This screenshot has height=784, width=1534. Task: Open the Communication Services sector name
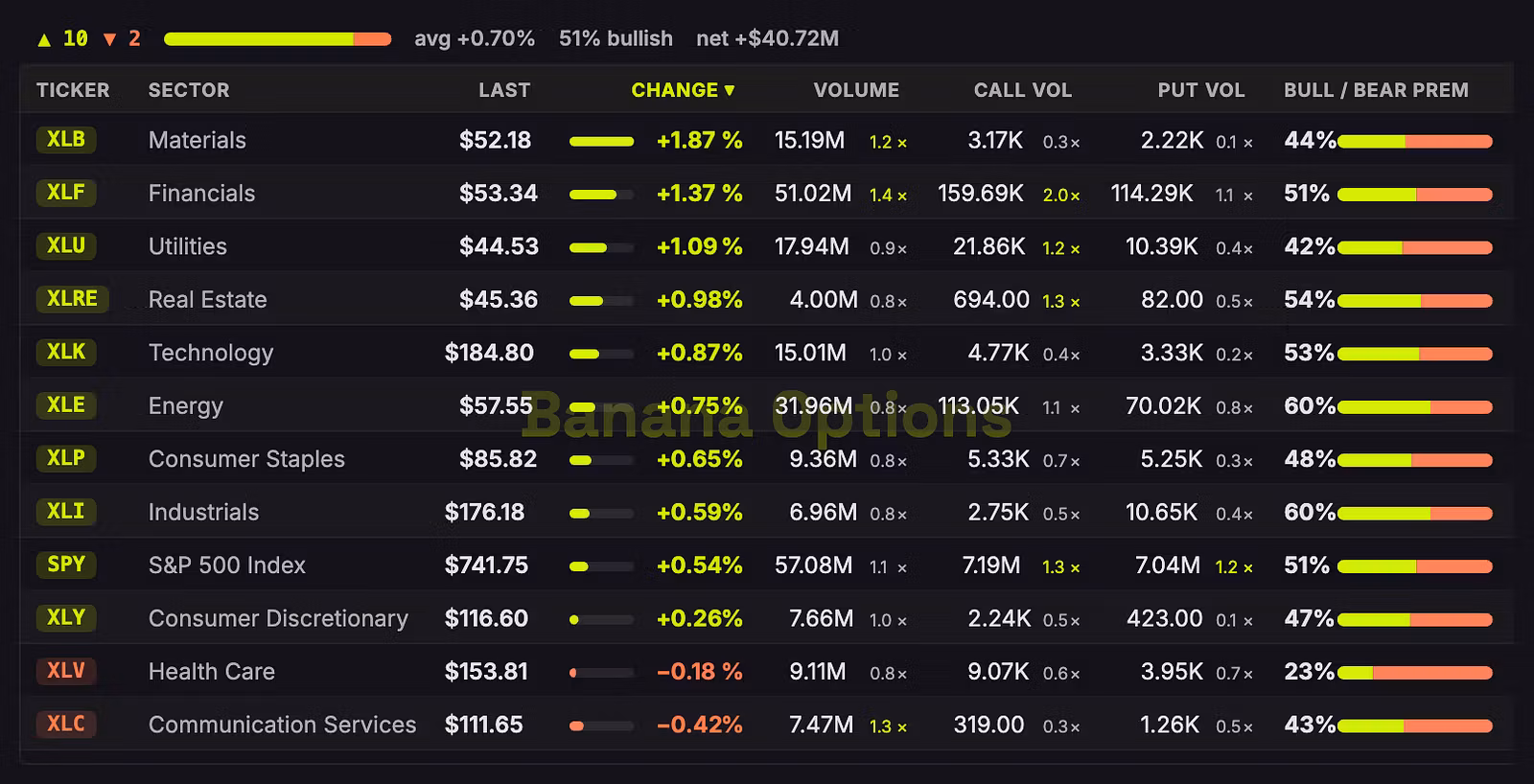[x=282, y=725]
